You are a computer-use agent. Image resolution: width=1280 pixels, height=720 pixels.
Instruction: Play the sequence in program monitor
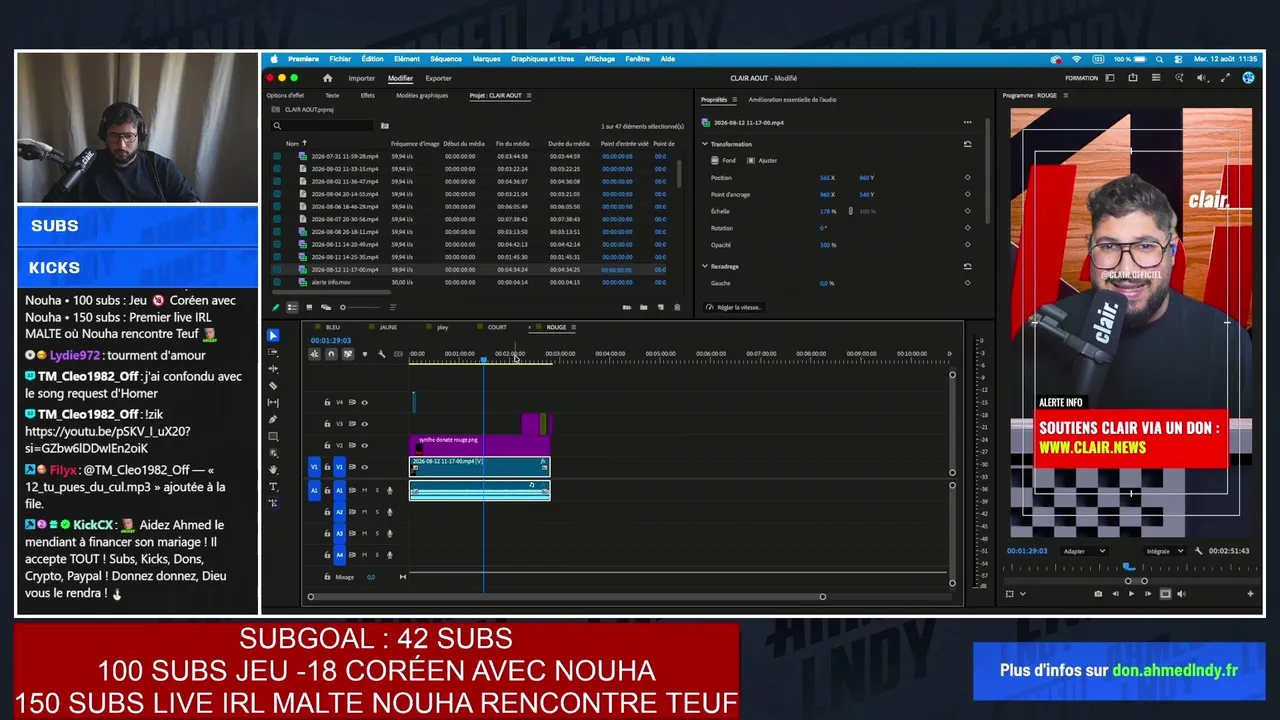pos(1131,594)
